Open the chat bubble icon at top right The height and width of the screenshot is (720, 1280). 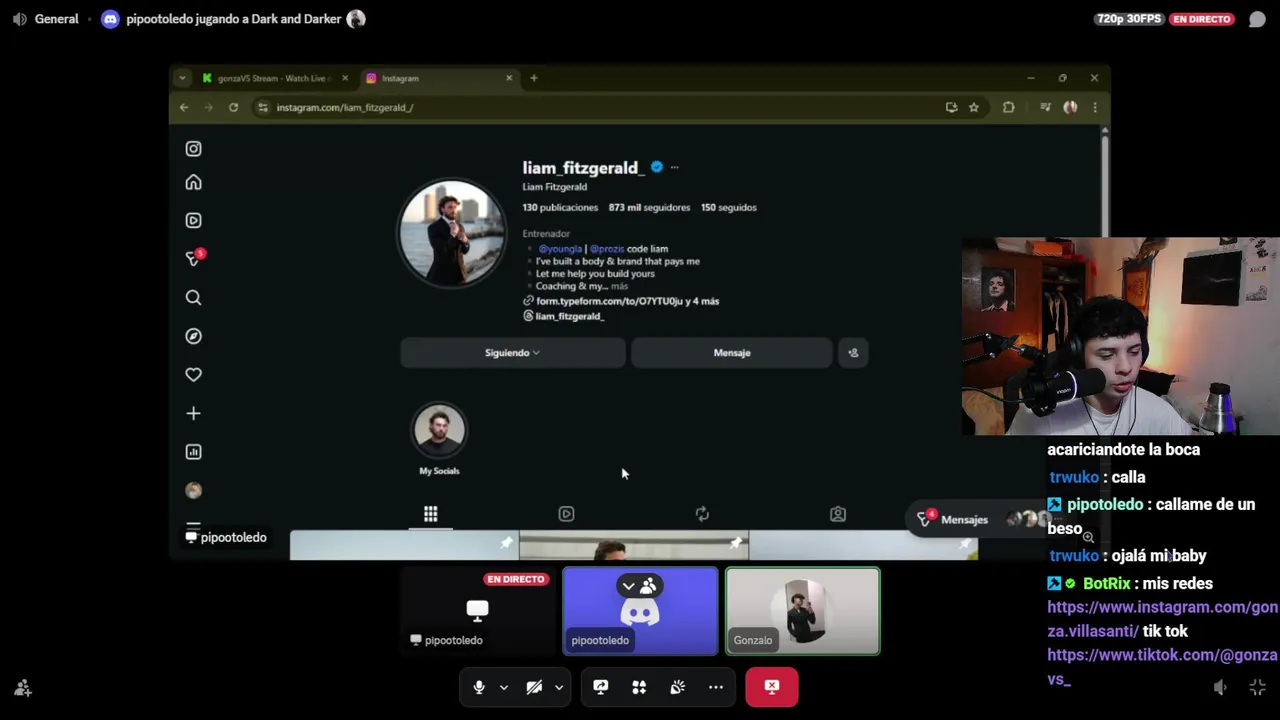point(1257,19)
